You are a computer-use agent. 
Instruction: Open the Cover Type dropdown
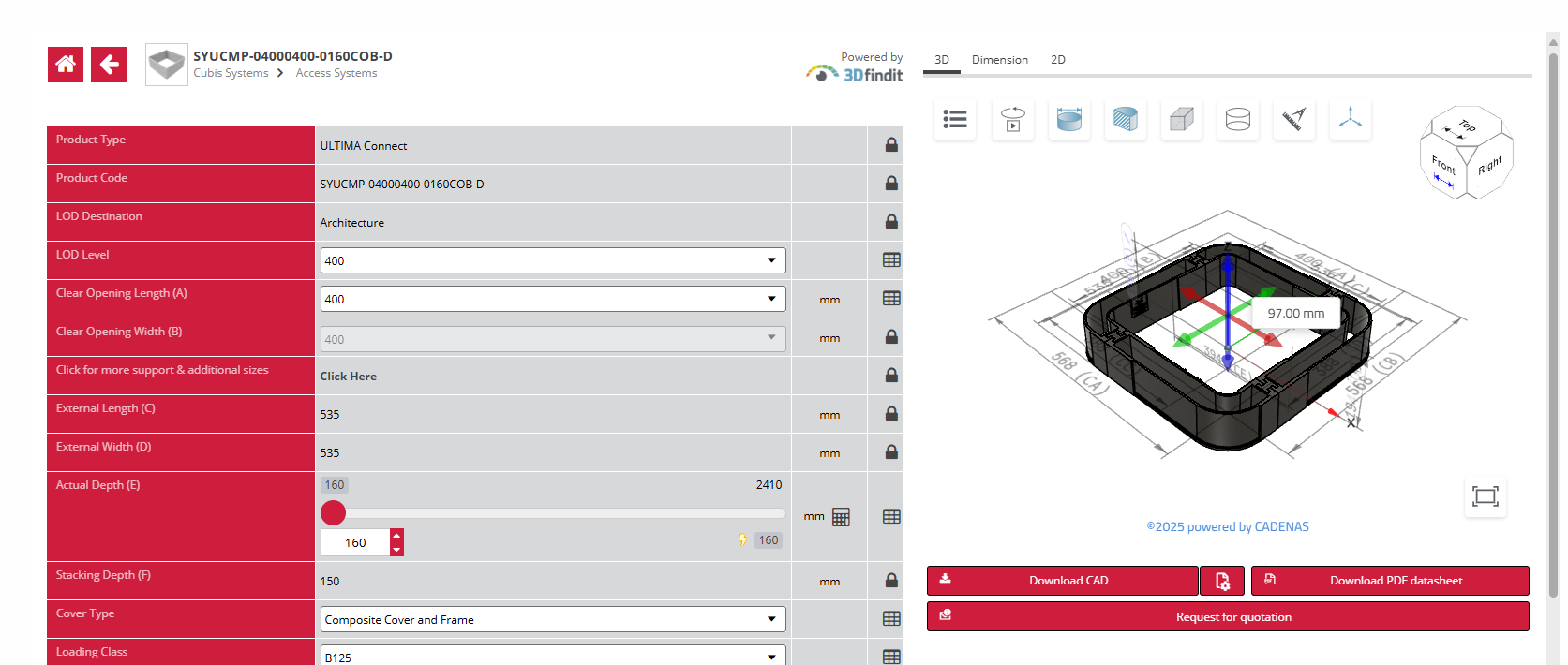[553, 619]
